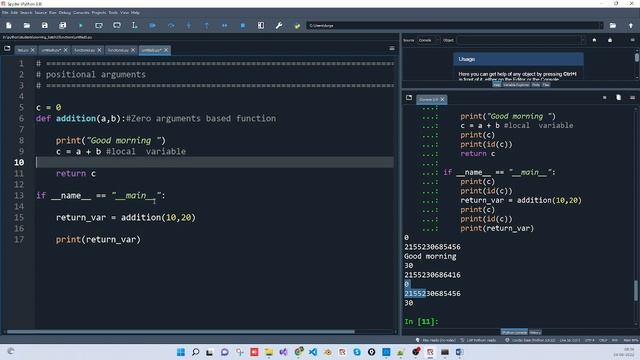Open the Help menu in the menu bar

[x=135, y=13]
